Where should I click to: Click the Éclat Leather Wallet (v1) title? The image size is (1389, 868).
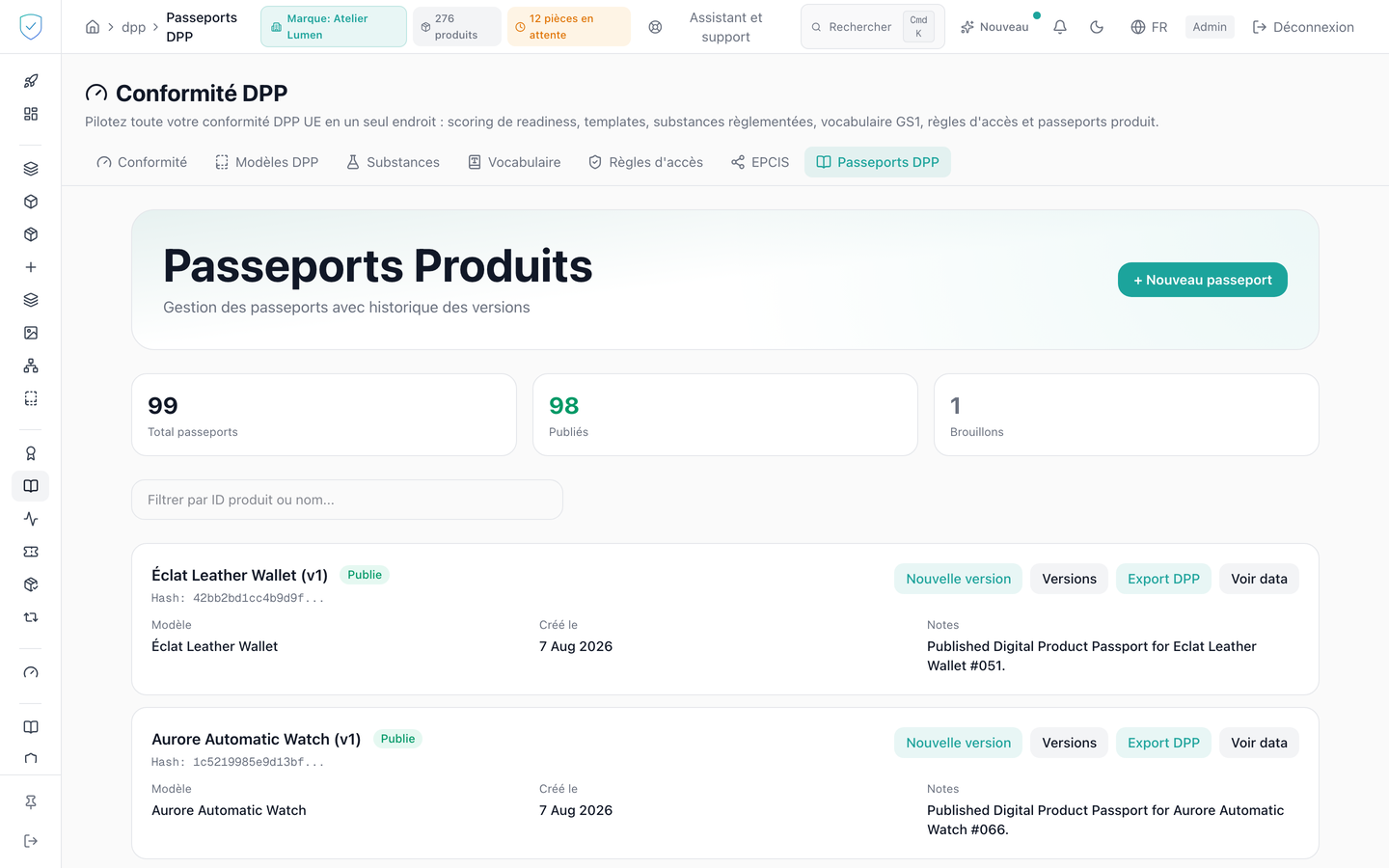[239, 575]
